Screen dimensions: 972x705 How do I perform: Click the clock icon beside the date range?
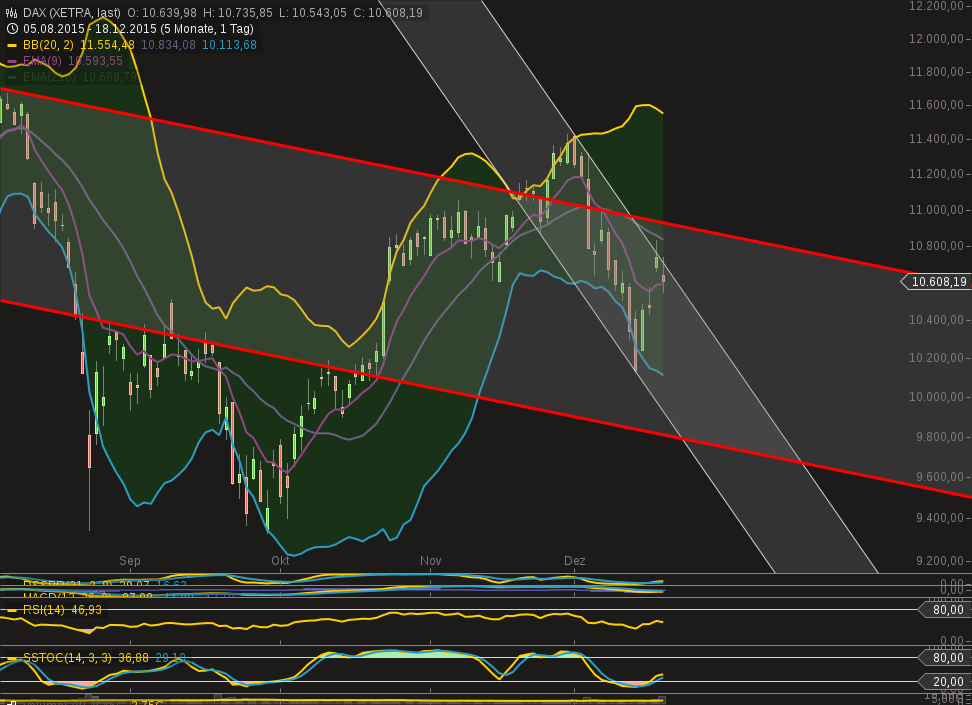coord(11,29)
